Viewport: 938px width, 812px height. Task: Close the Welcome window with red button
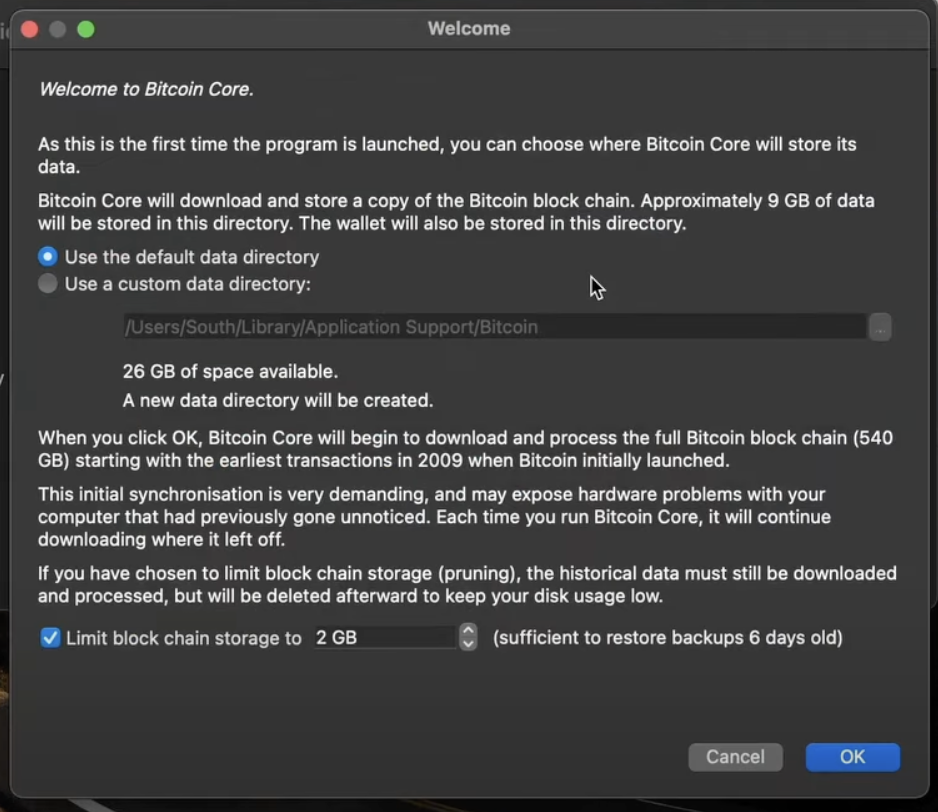pyautogui.click(x=29, y=29)
